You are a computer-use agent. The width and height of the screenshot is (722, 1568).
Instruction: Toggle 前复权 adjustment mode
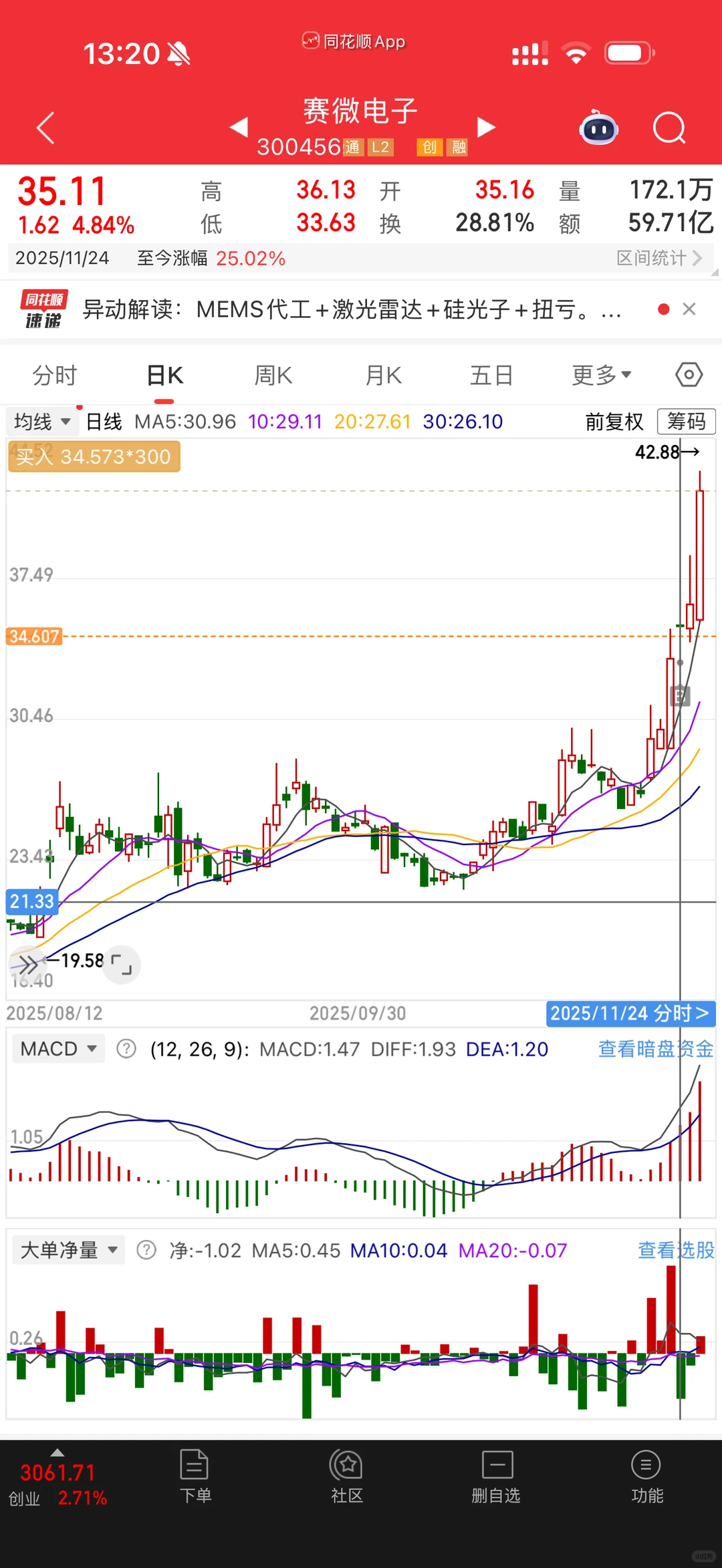click(614, 422)
